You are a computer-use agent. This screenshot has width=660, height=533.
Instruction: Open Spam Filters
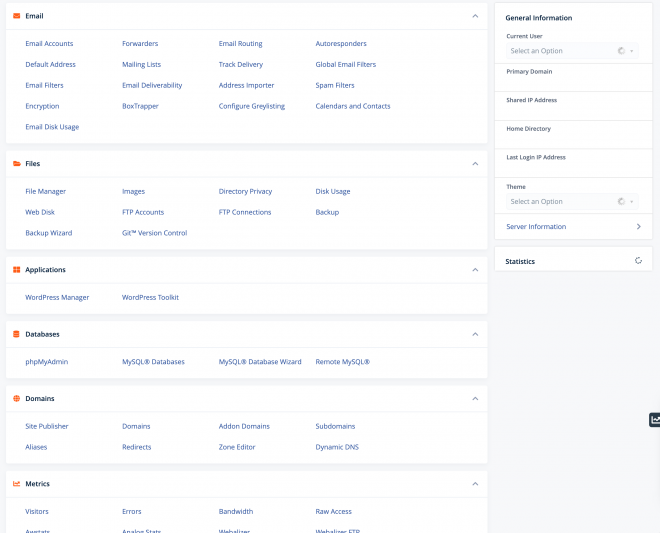(335, 85)
